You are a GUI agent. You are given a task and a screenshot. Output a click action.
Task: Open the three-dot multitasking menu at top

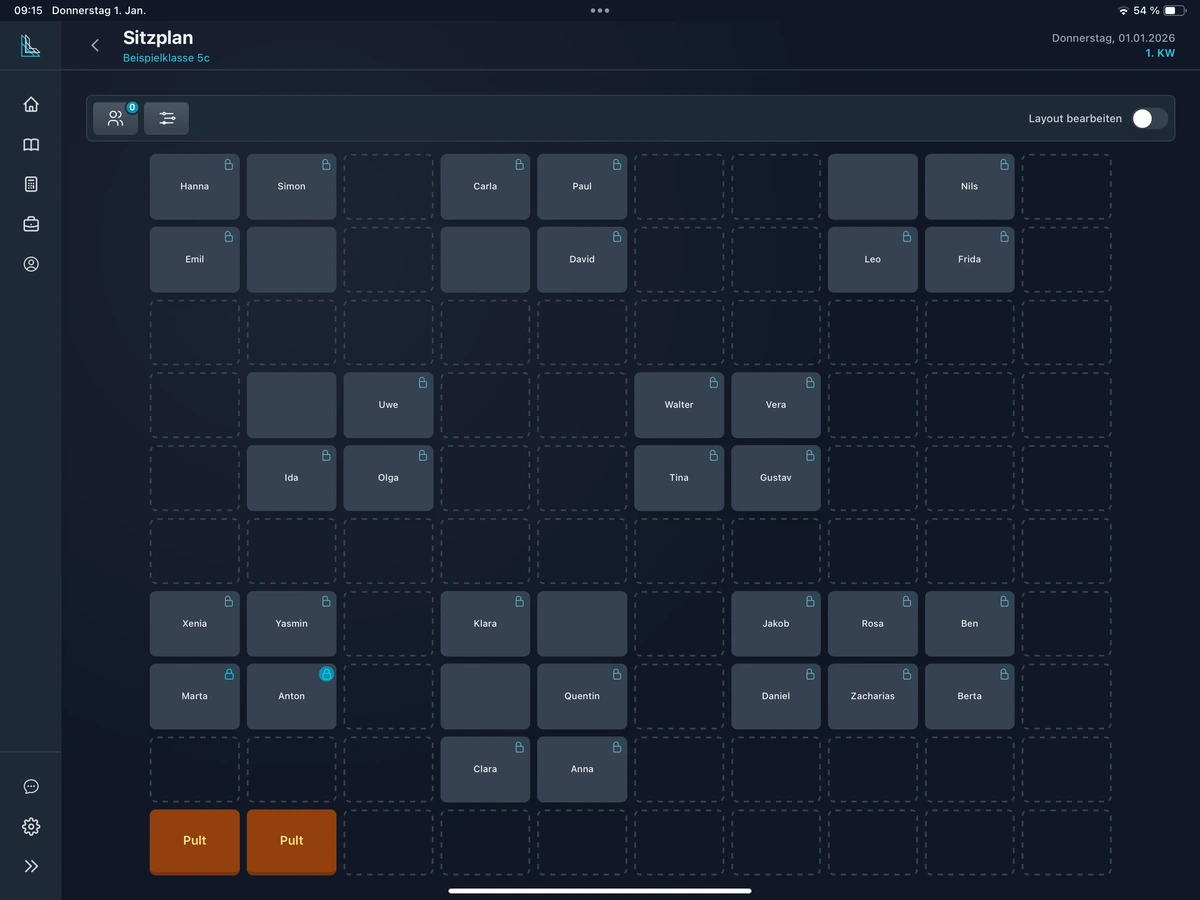(600, 10)
